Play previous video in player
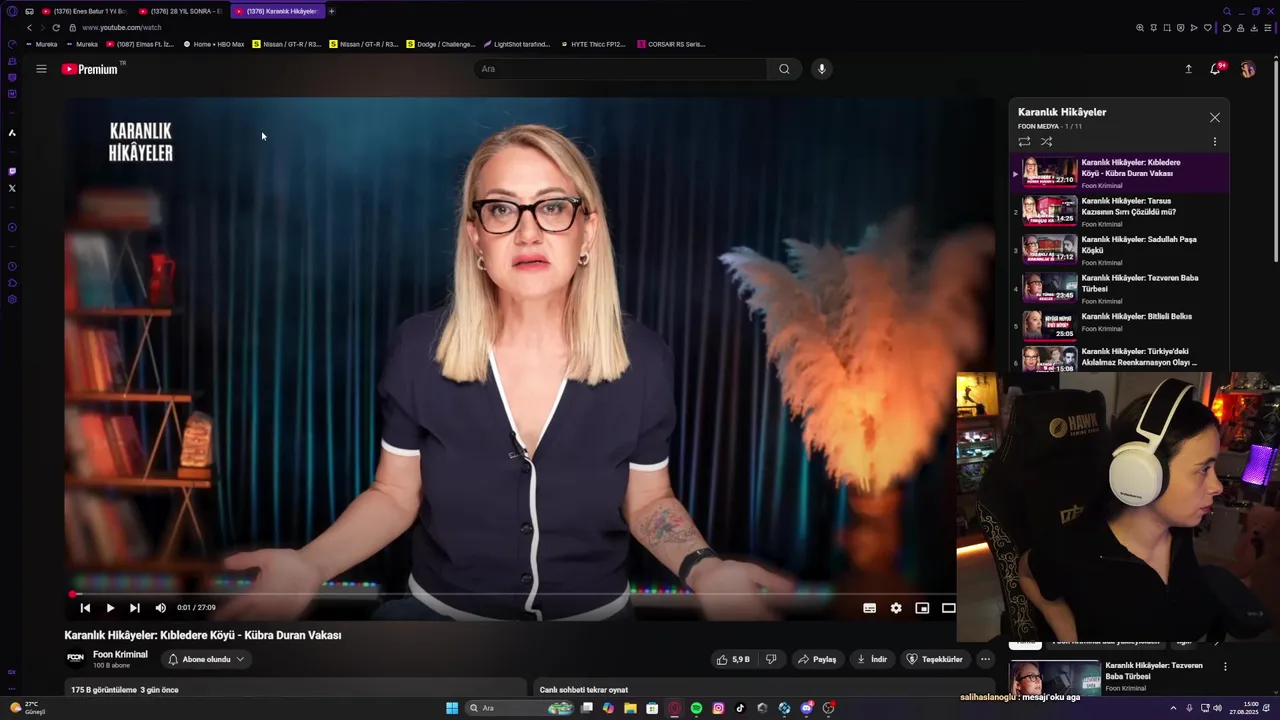Viewport: 1280px width, 720px height. click(x=85, y=608)
